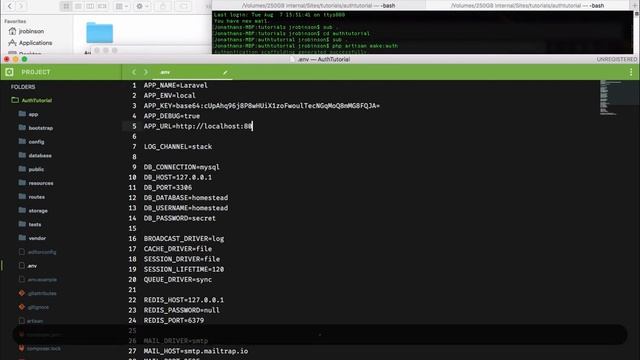Viewport: 640px width, 360px height.
Task: Click the SESSION_LIFETIME=120 line
Action: point(184,269)
